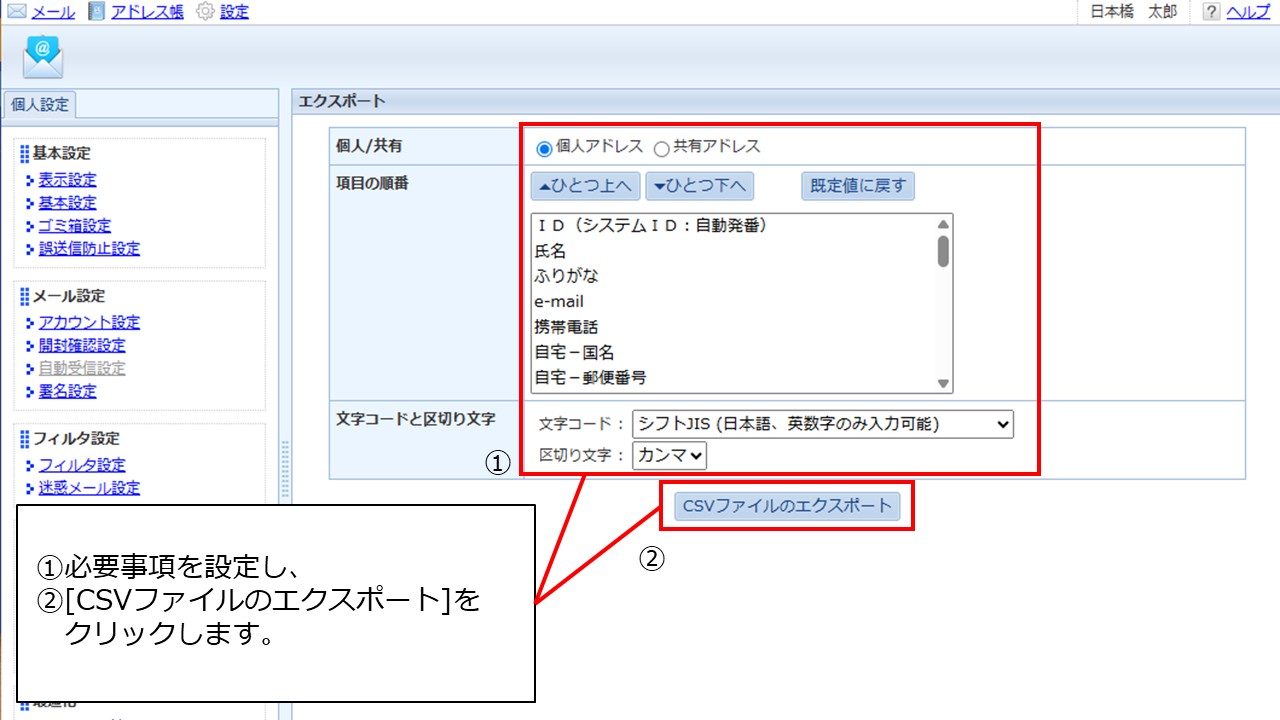Open ゴミ箱設定 in the sidebar

coord(75,226)
